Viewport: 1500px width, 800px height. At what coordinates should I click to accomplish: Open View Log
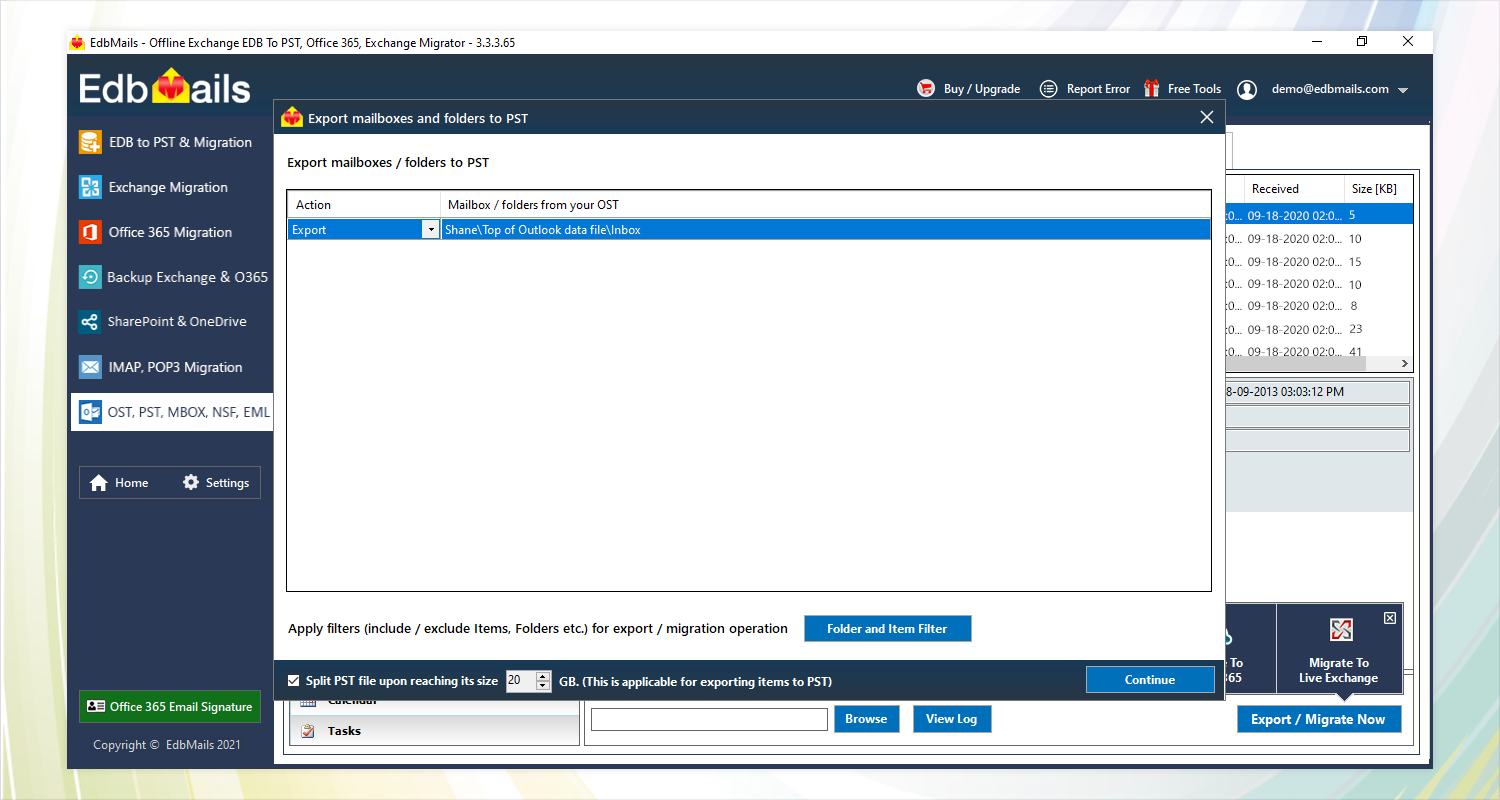[x=952, y=719]
